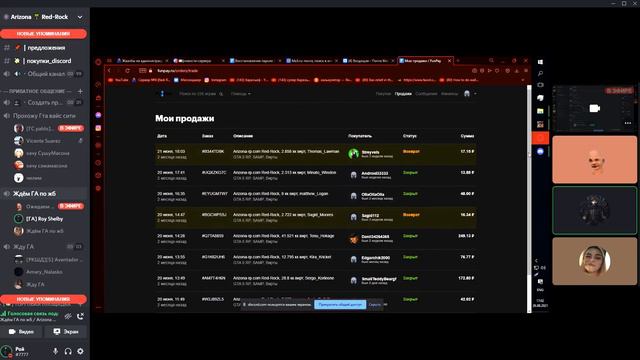Open Discord user settings gear
This screenshot has width=640, height=360.
(80, 351)
